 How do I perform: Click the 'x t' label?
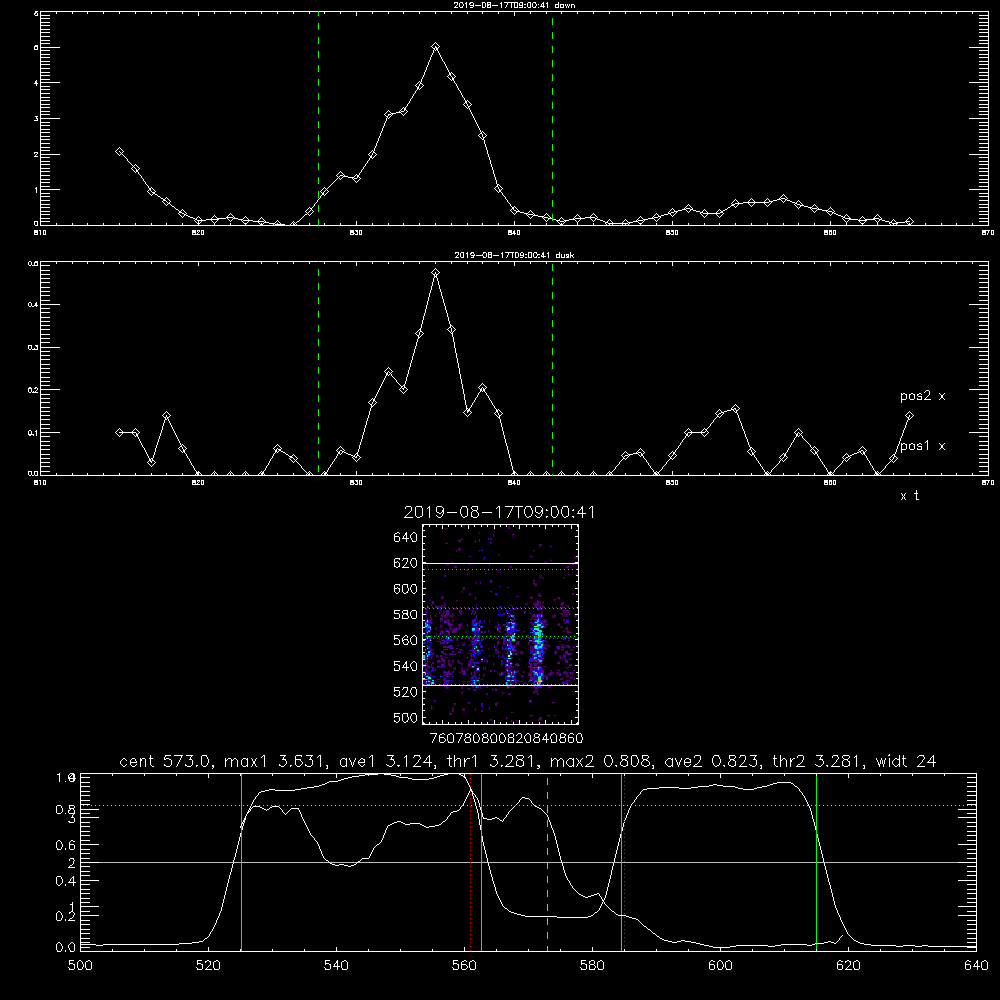[910, 496]
